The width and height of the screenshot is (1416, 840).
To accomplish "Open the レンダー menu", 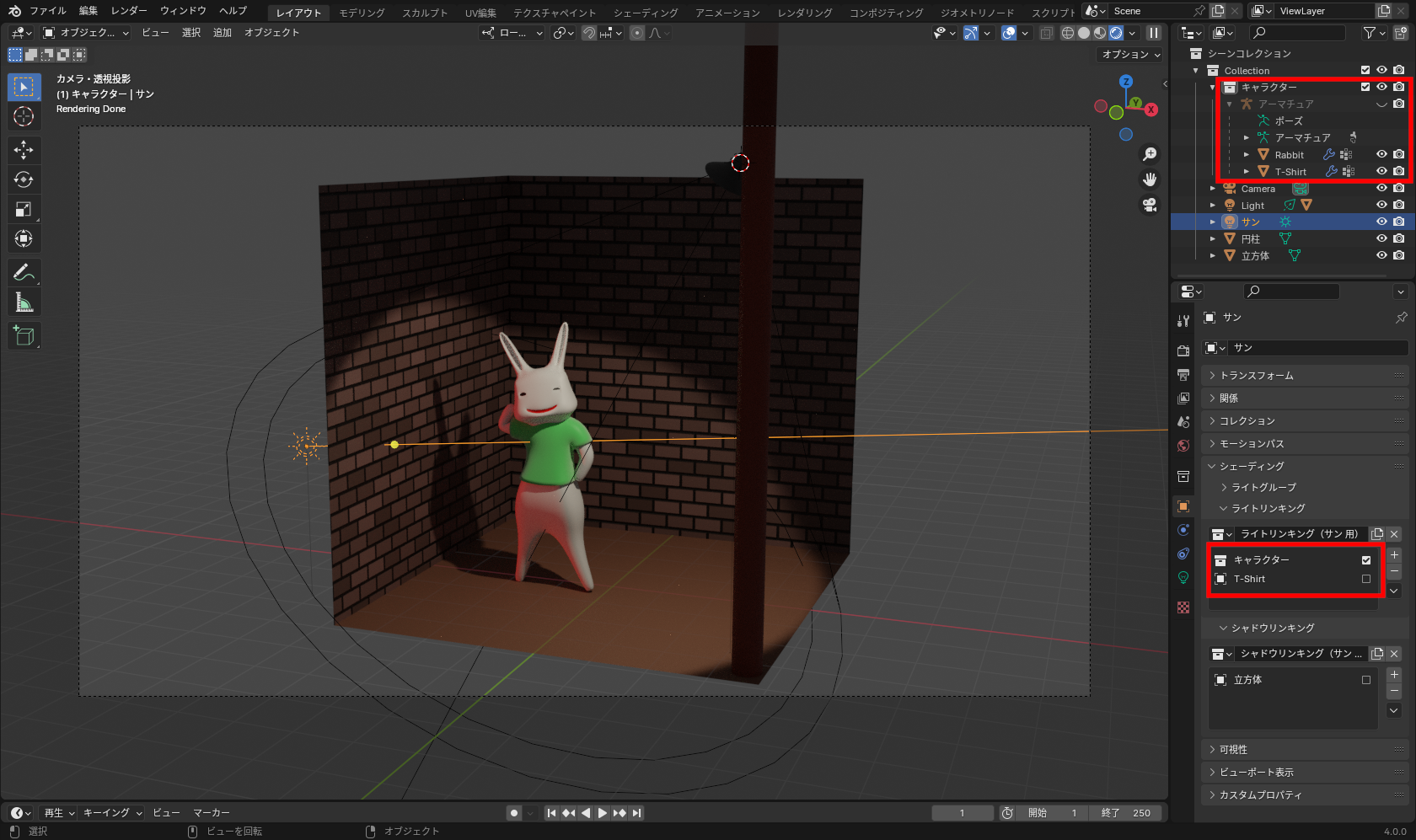I will click(129, 11).
